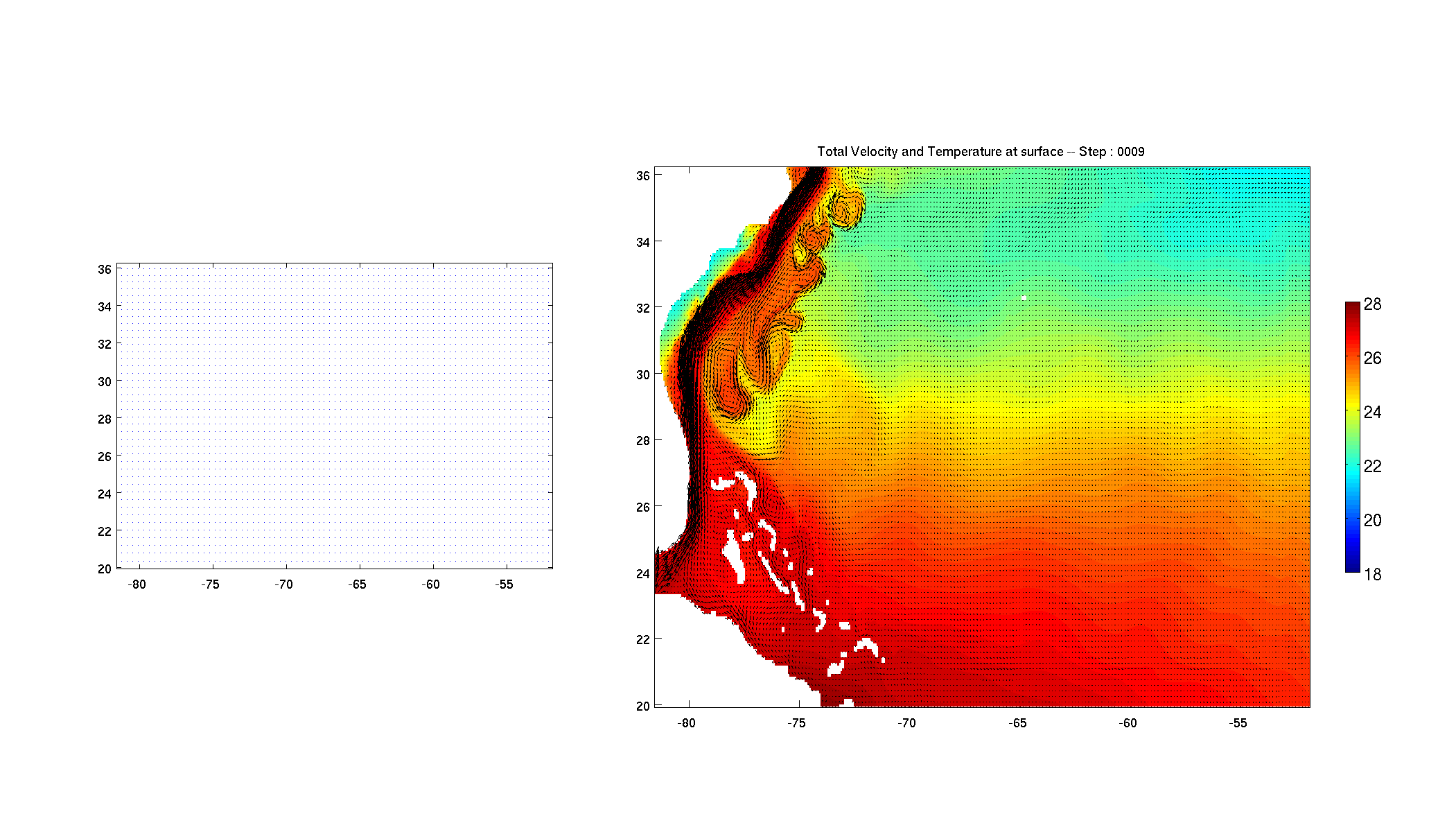The width and height of the screenshot is (1456, 832).
Task: Click longitude label "-60" under the temperature map
Action: pos(1128,723)
